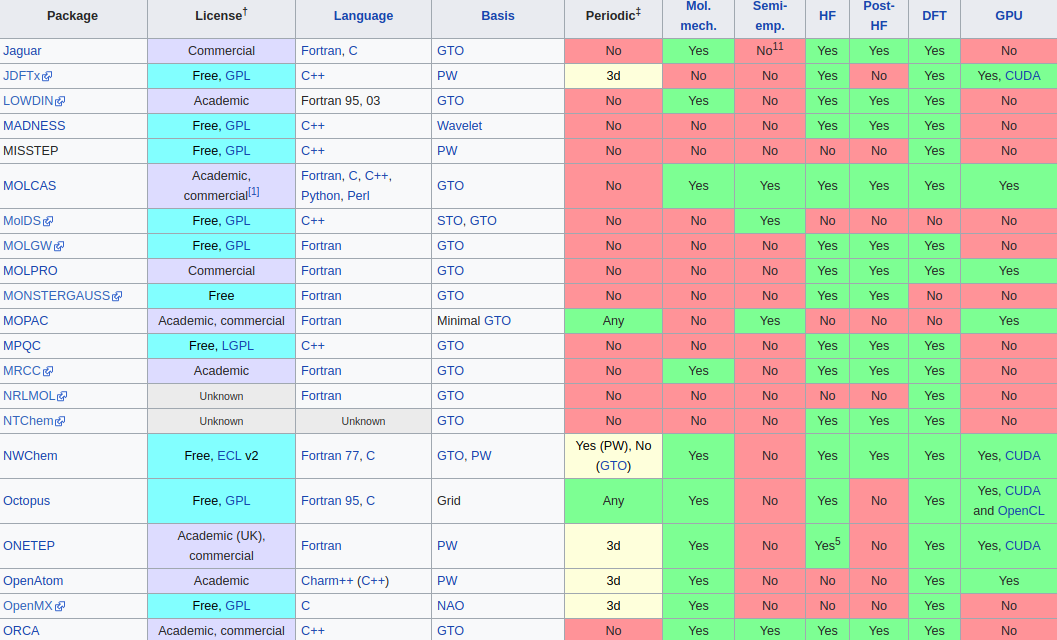Click the external link icon beside MOLGW
The height and width of the screenshot is (640, 1057).
coord(59,246)
